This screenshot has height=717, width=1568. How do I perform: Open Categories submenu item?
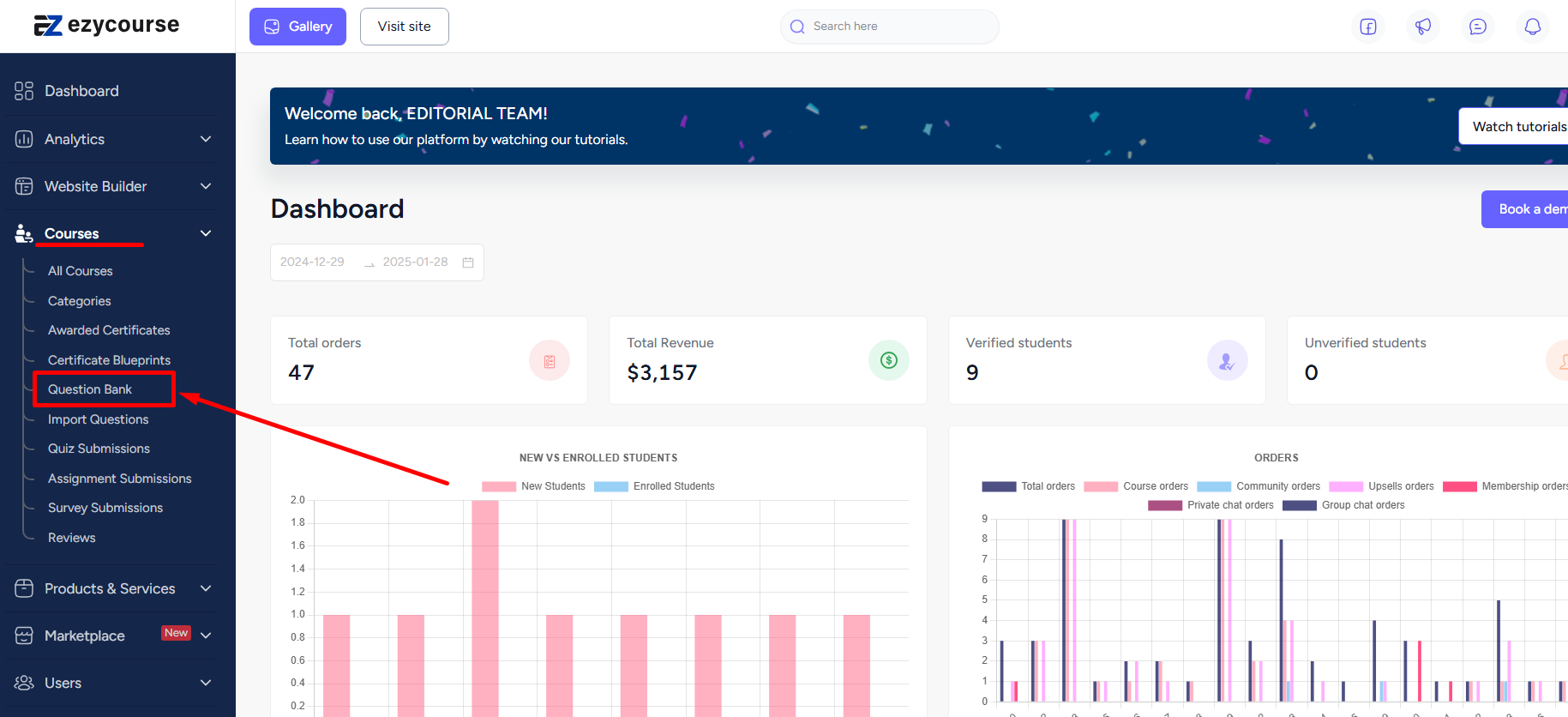coord(80,301)
